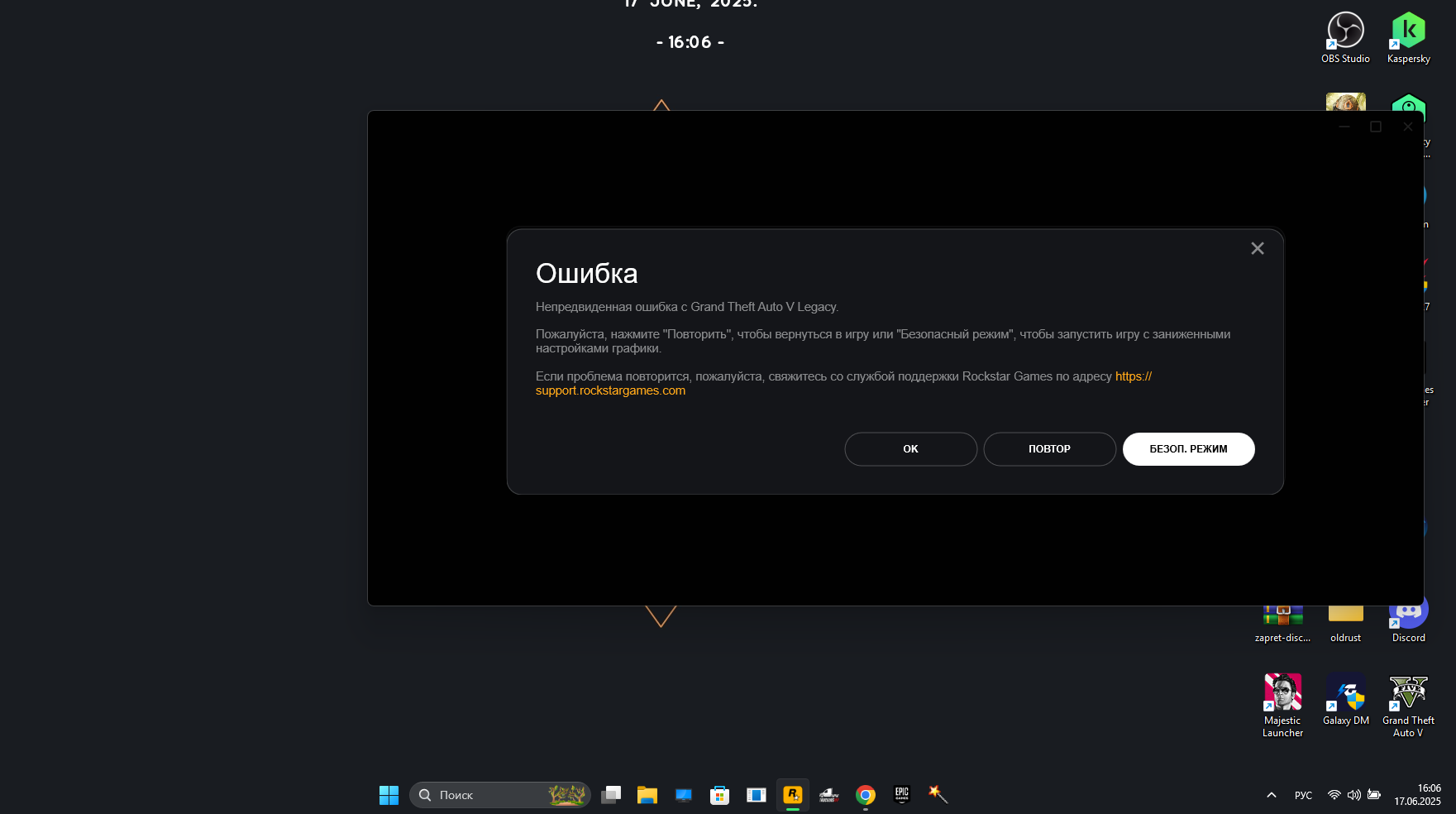Open Wi-Fi network settings in tray

[1334, 795]
